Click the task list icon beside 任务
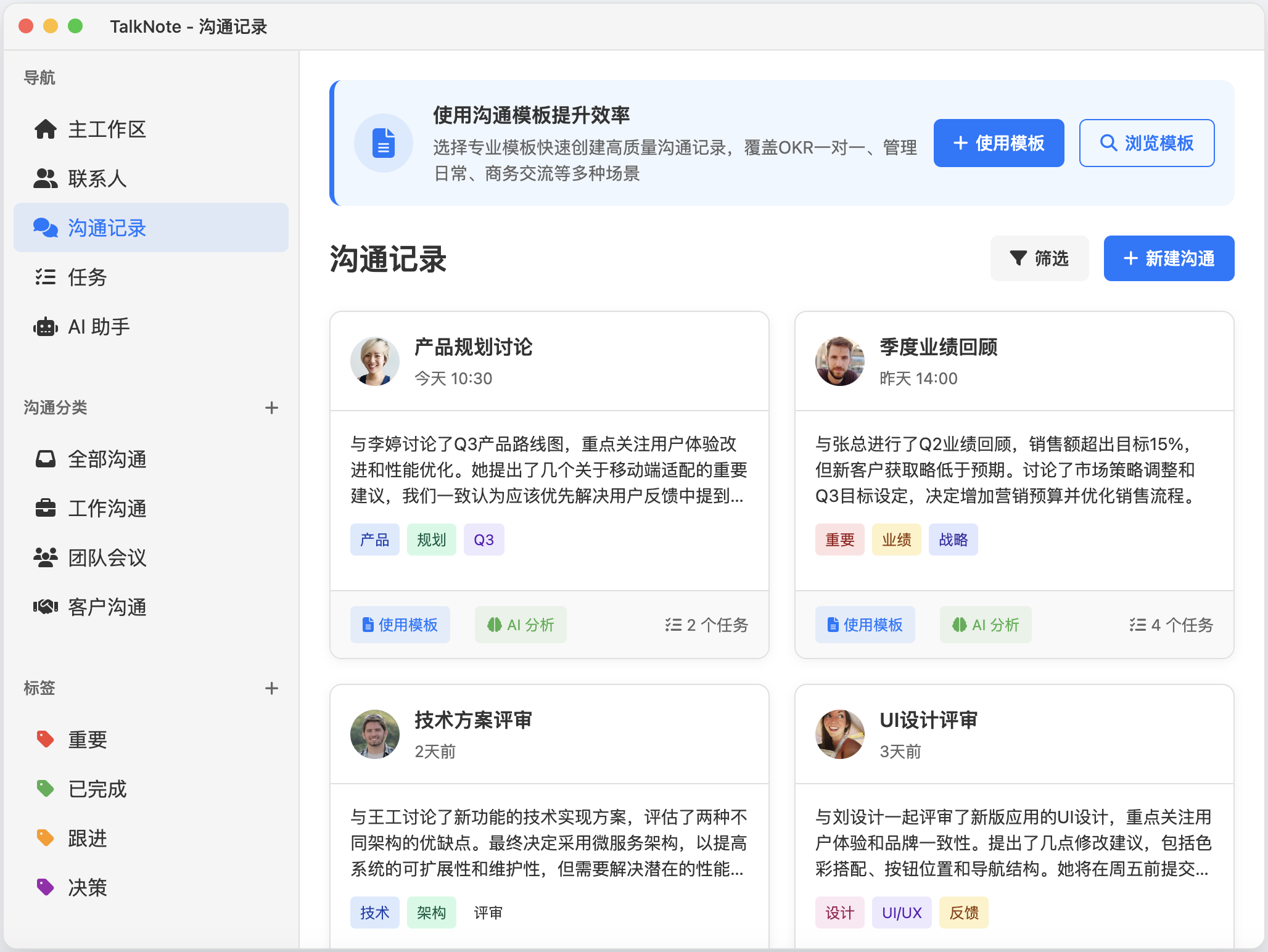Viewport: 1268px width, 952px height. [x=45, y=277]
